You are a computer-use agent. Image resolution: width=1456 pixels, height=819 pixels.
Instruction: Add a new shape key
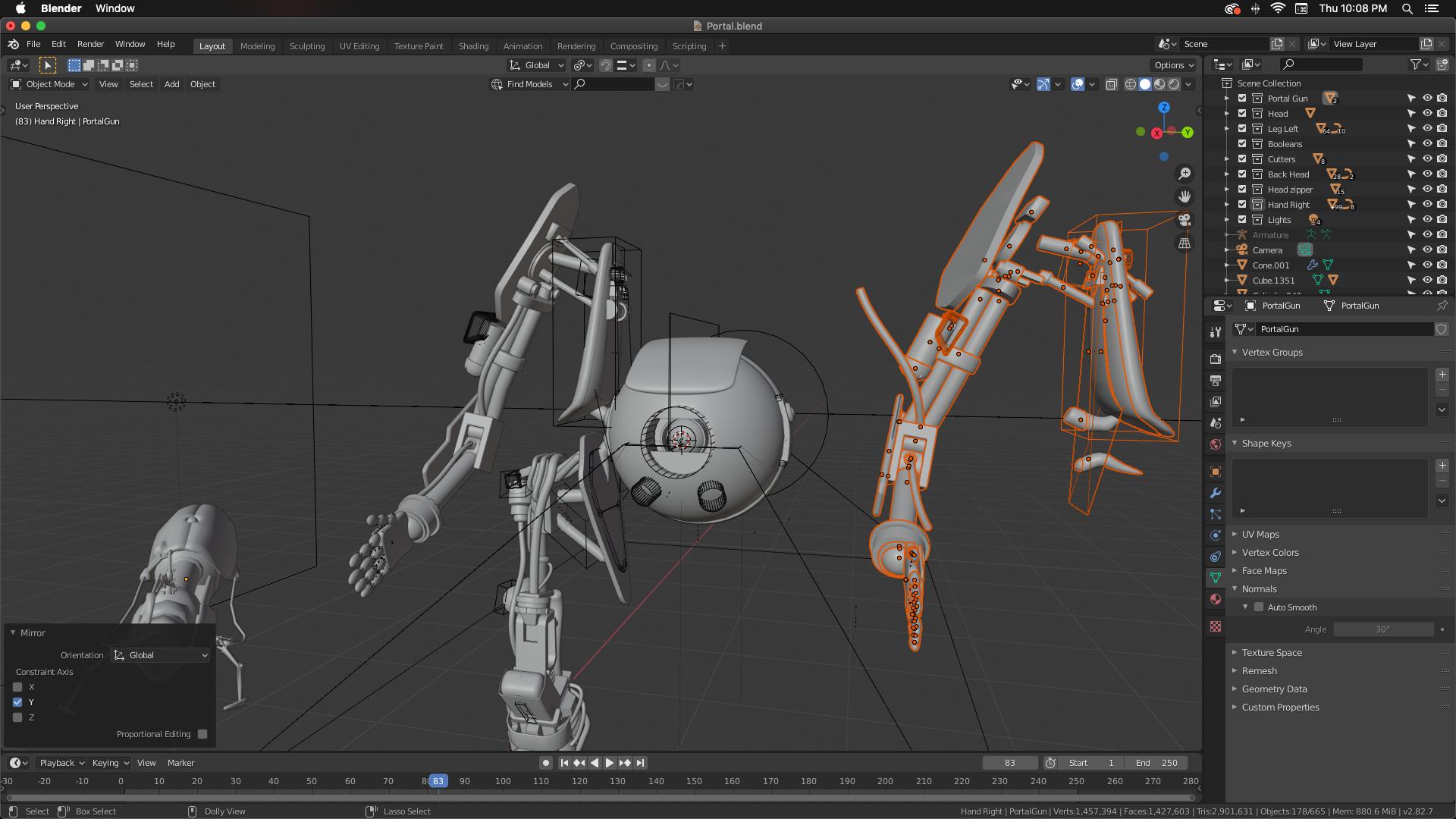pos(1442,466)
